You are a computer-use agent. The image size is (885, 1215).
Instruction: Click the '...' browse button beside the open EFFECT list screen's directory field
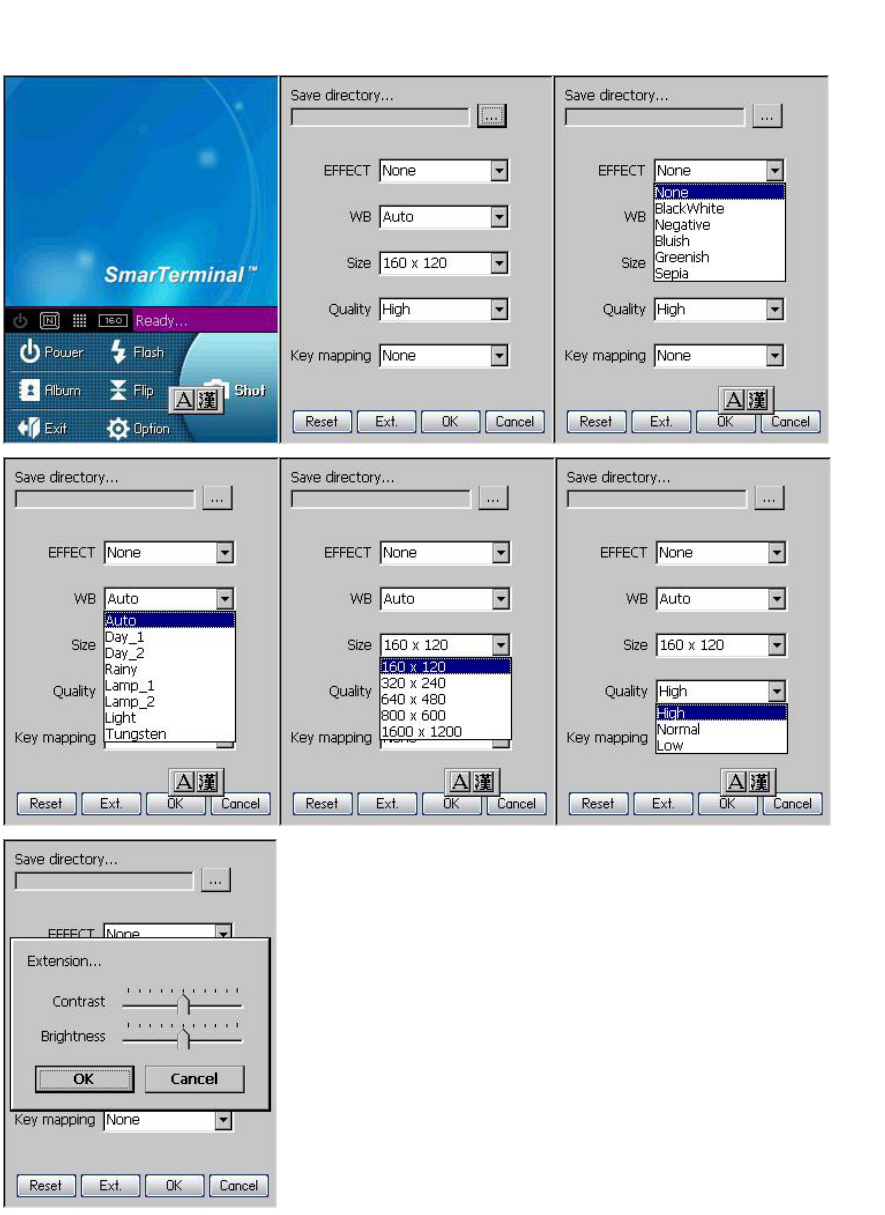pyautogui.click(x=767, y=117)
